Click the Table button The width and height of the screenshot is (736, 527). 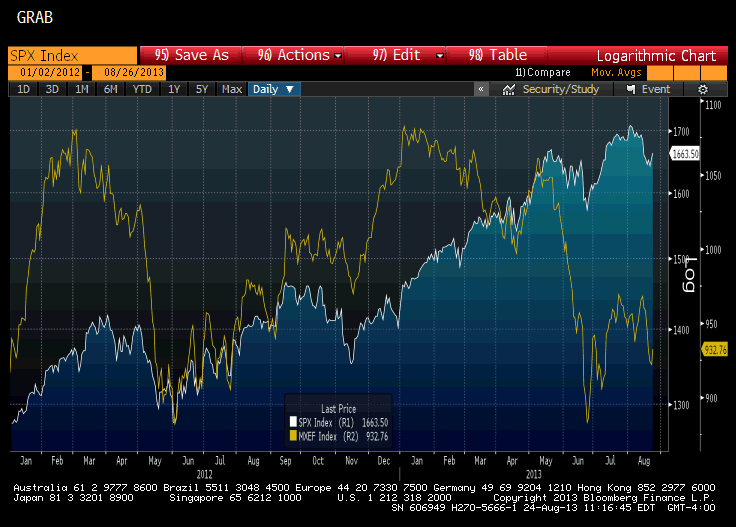498,55
